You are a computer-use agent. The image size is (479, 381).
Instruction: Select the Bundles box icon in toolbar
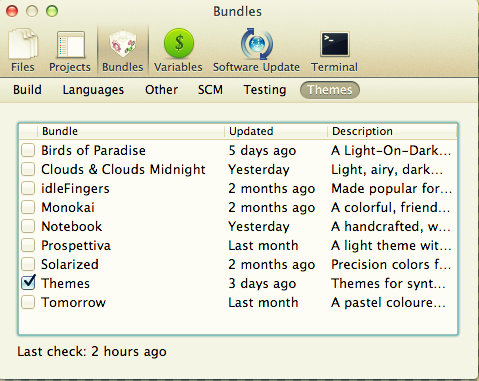(x=123, y=44)
